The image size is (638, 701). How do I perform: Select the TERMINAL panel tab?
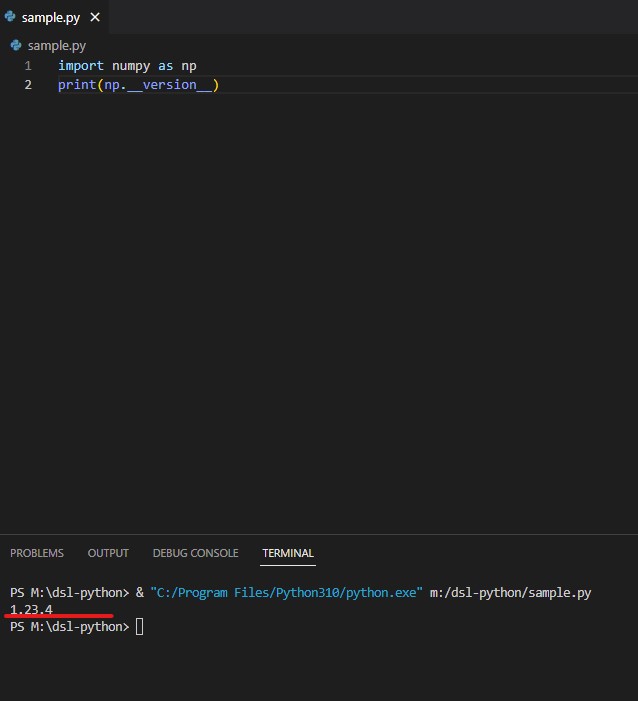pos(288,553)
